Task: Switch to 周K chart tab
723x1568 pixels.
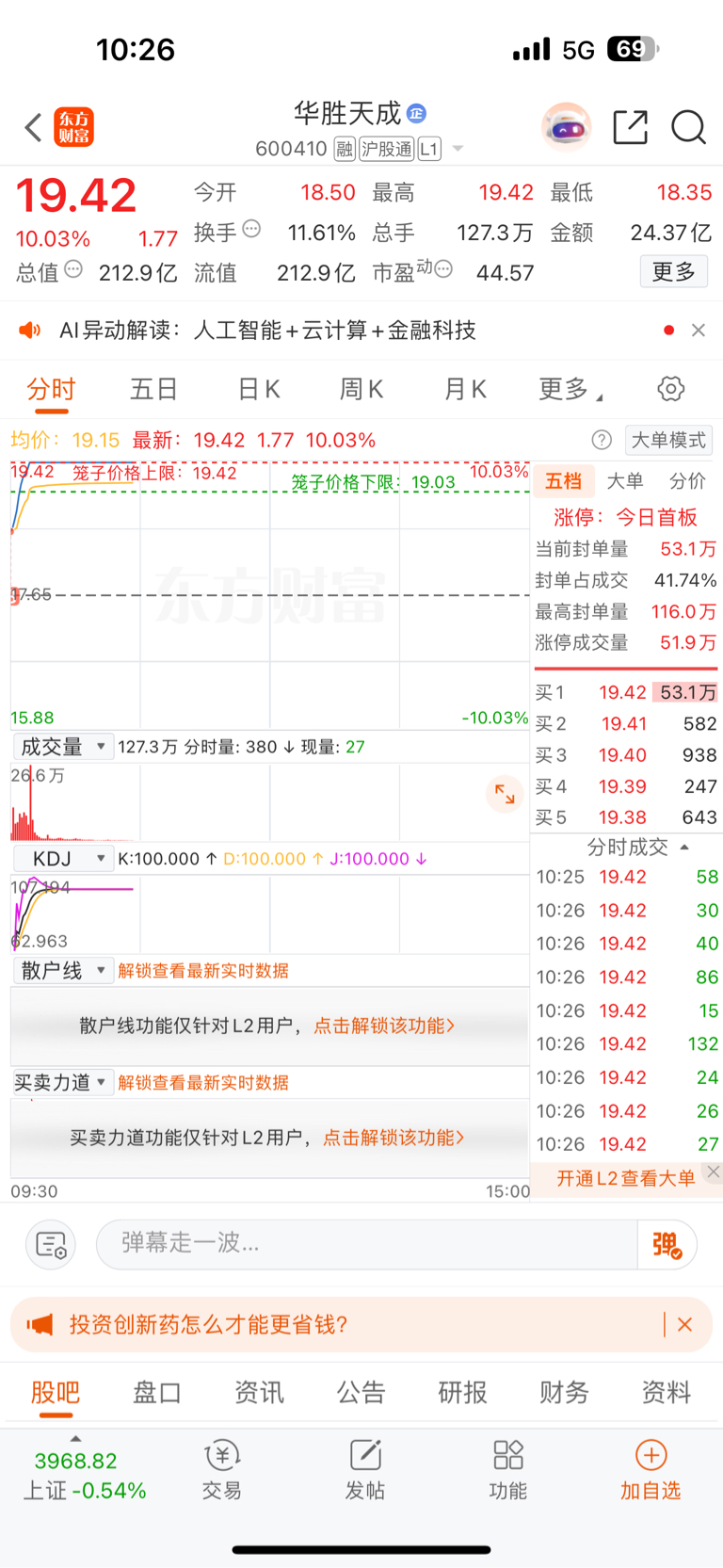Action: (361, 389)
